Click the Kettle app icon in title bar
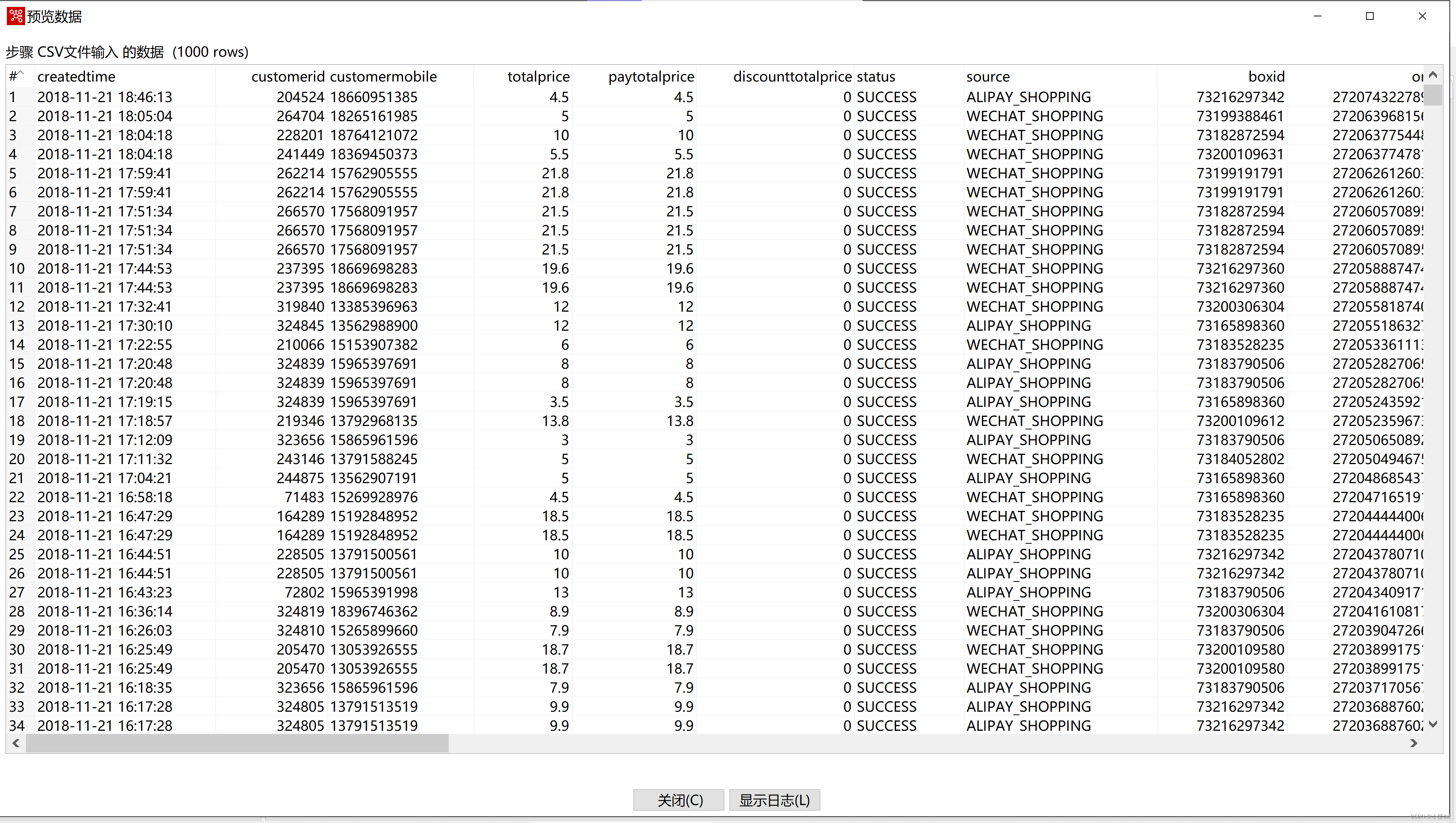 15,16
